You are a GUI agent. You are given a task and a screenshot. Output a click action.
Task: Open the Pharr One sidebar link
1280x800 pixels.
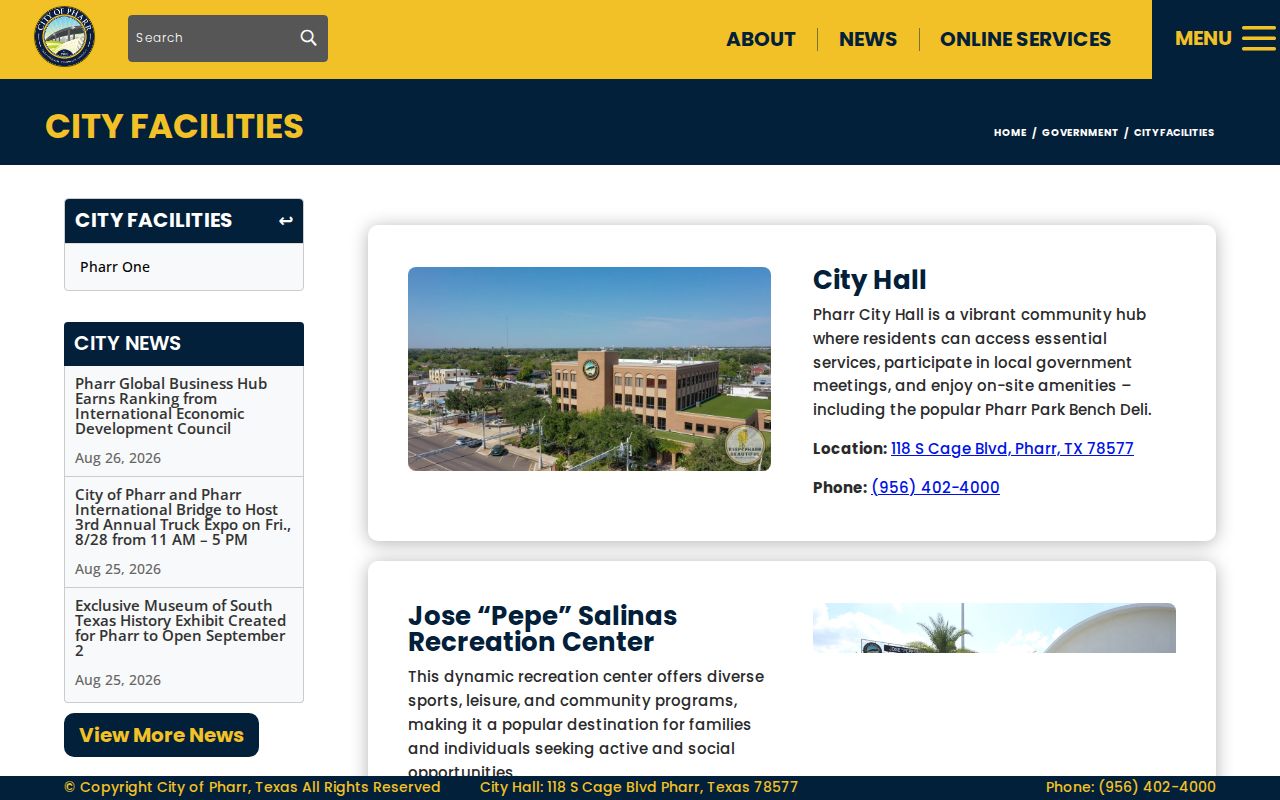pyautogui.click(x=115, y=267)
